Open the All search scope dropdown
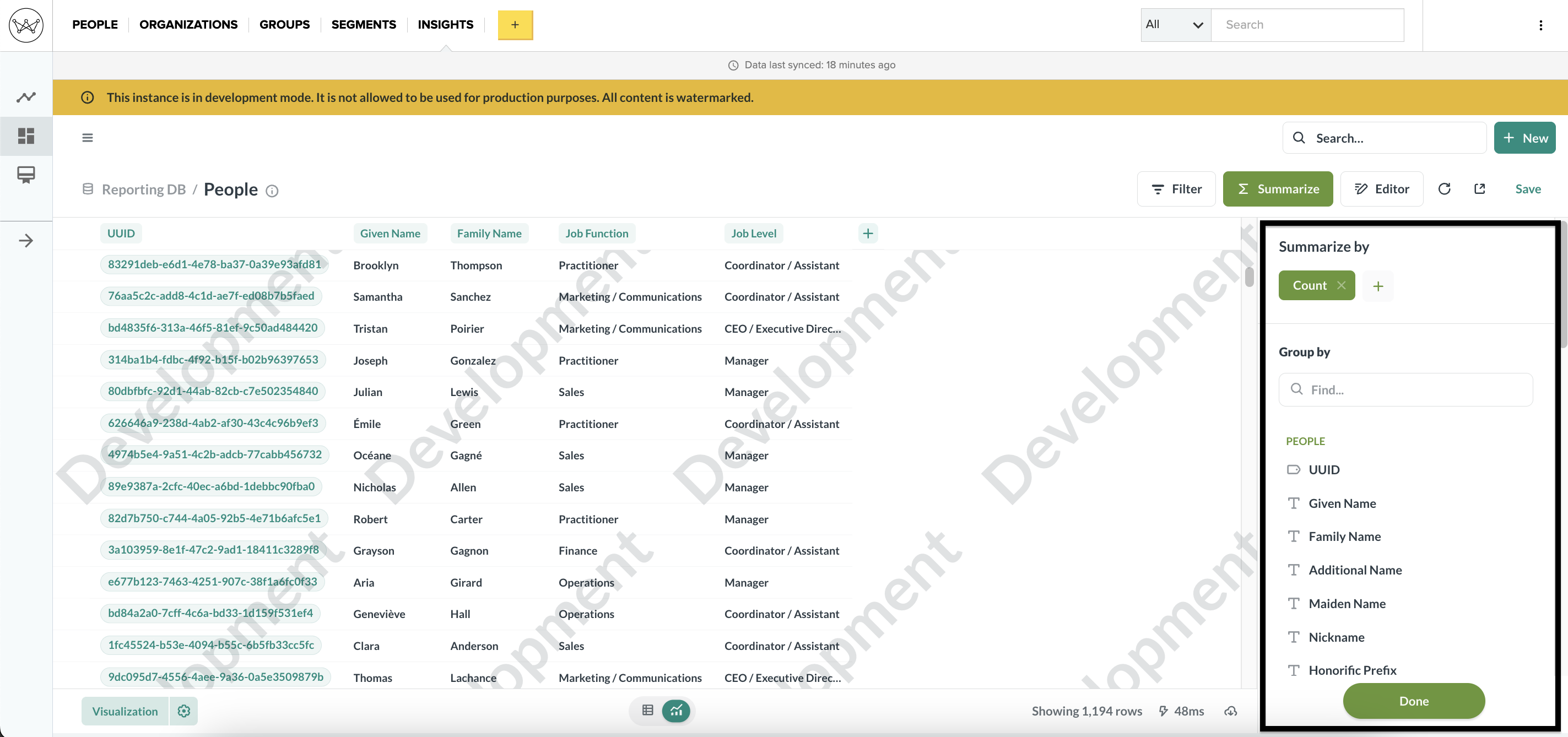 click(x=1175, y=25)
